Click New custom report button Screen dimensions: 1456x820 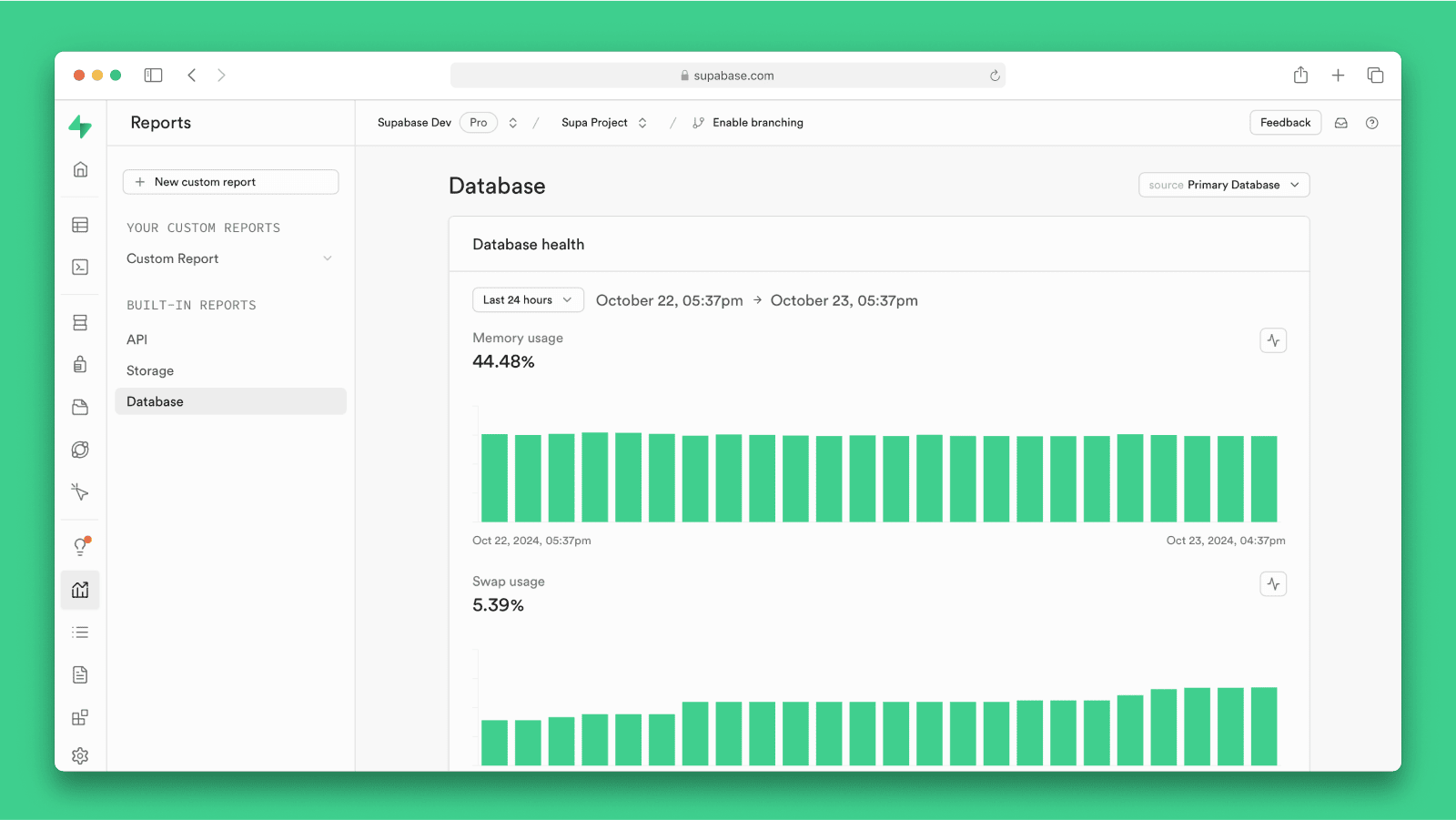(x=231, y=182)
